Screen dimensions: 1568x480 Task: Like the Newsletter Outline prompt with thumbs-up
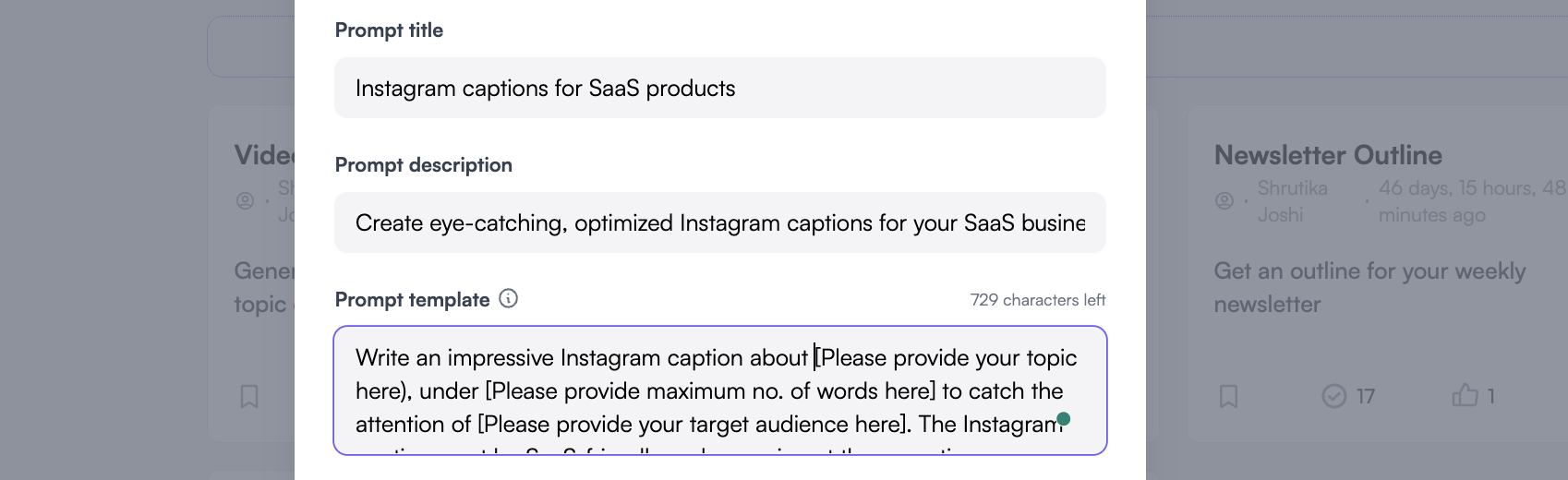click(x=1465, y=396)
